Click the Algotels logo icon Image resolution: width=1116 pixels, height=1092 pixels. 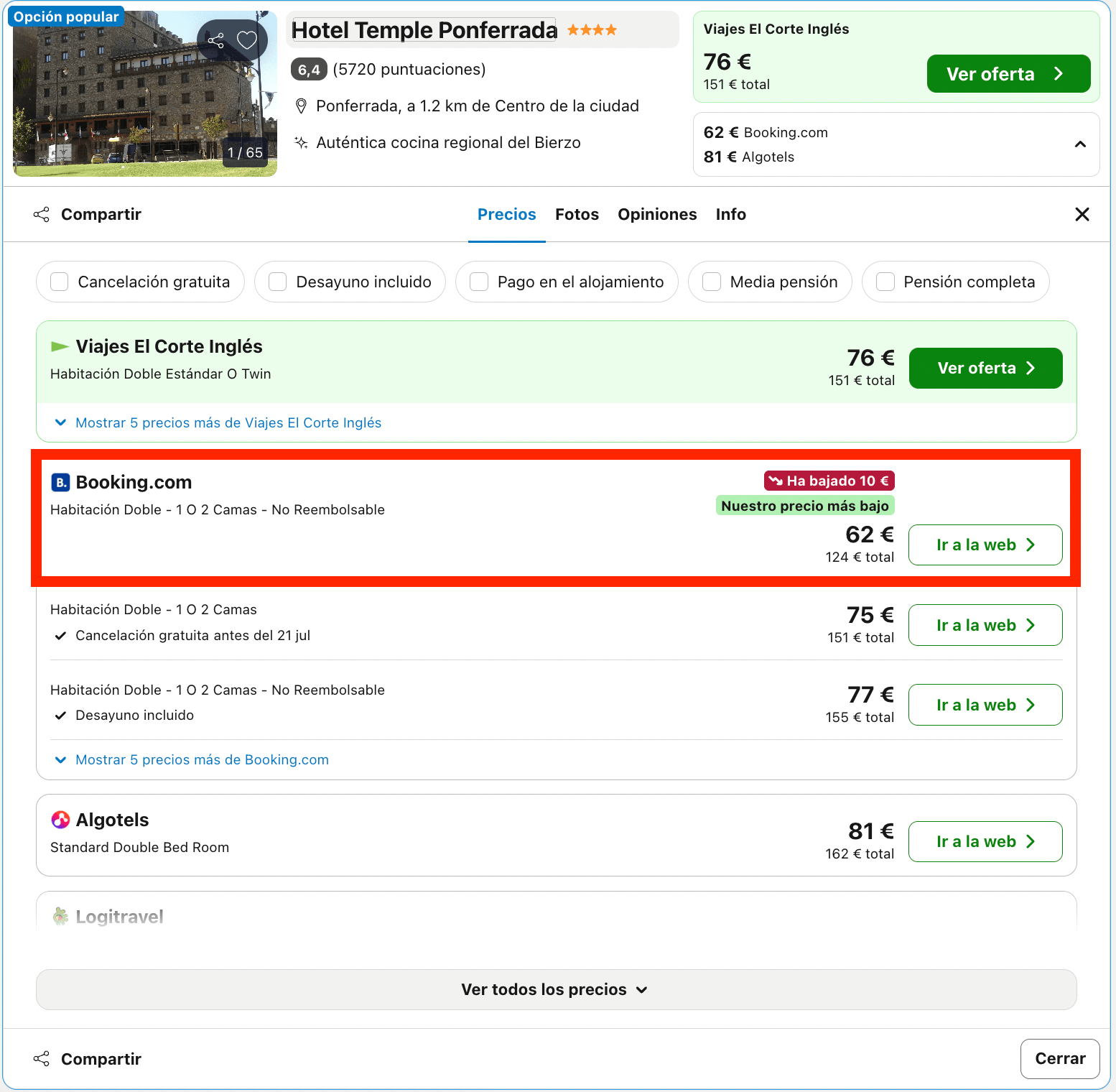60,820
